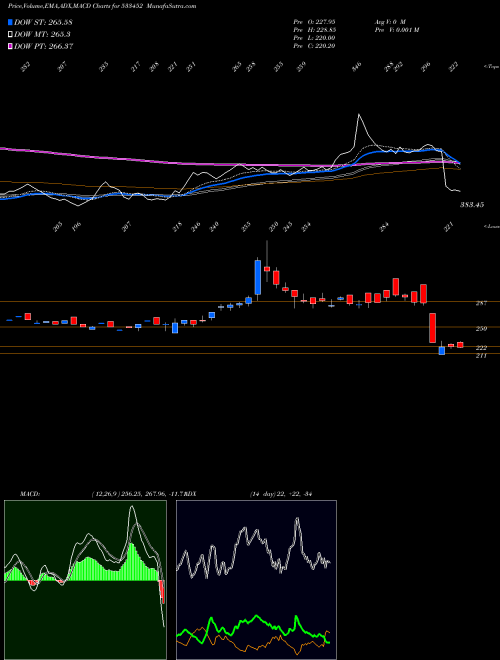Click the white DOW MT legend swatch
This screenshot has height=660, width=500.
click(x=10, y=35)
